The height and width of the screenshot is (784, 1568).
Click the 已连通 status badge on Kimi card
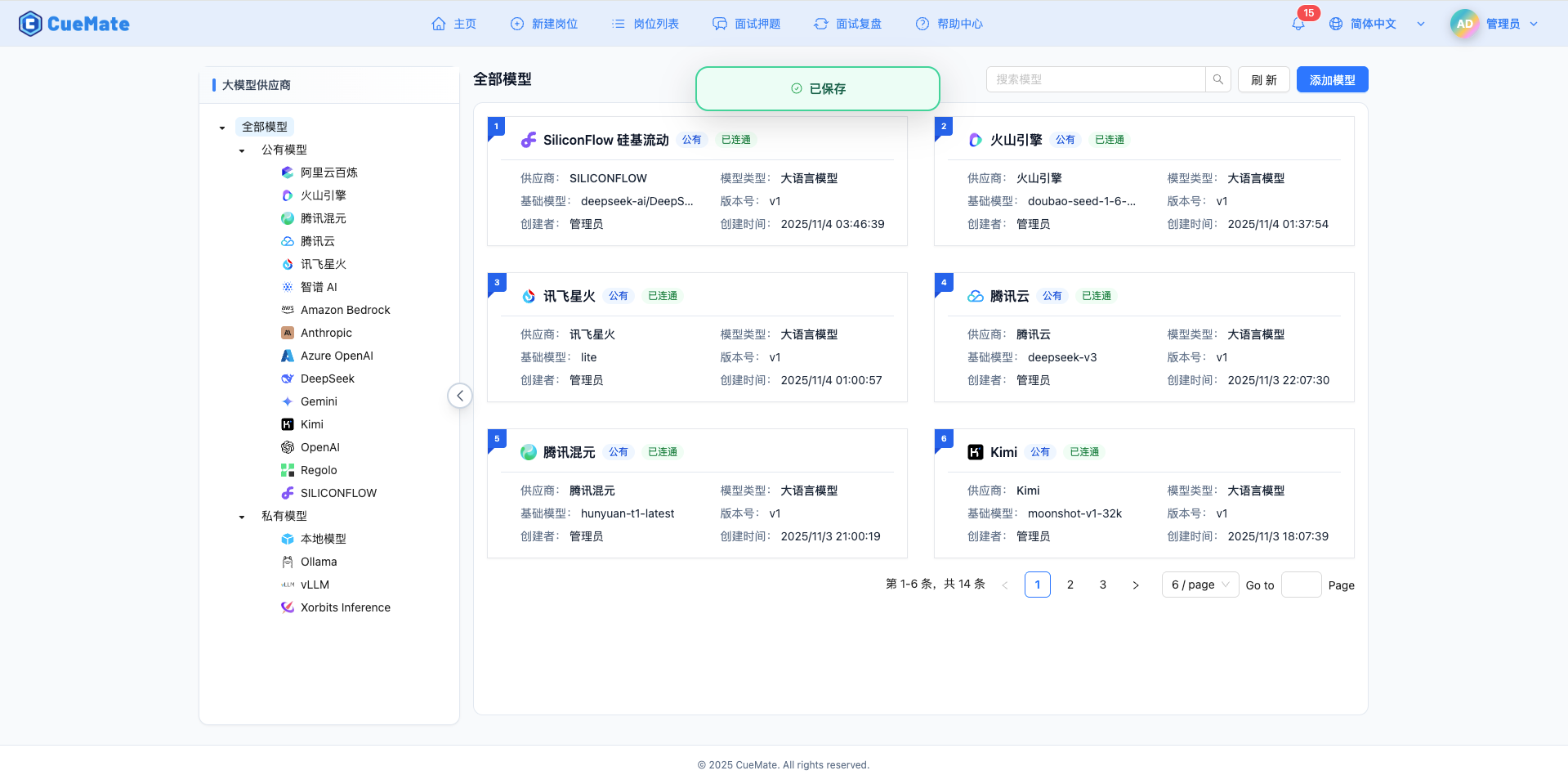point(1084,451)
